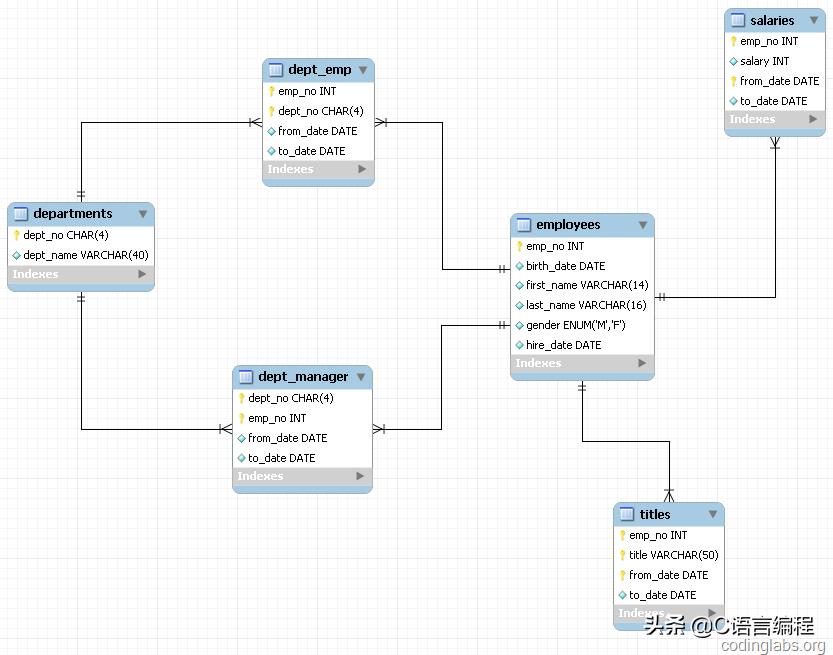The image size is (833, 655).
Task: Expand Indexes section of salaries table
Action: pyautogui.click(x=813, y=119)
